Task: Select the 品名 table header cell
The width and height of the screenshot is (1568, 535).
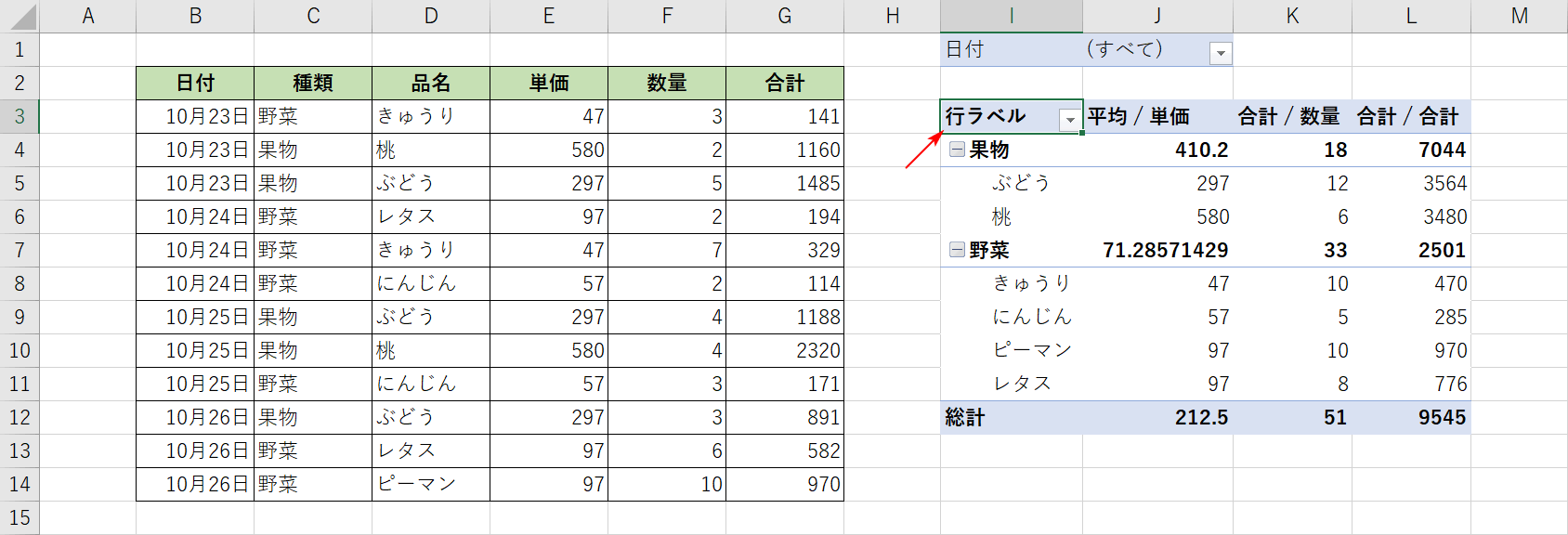Action: (x=431, y=84)
